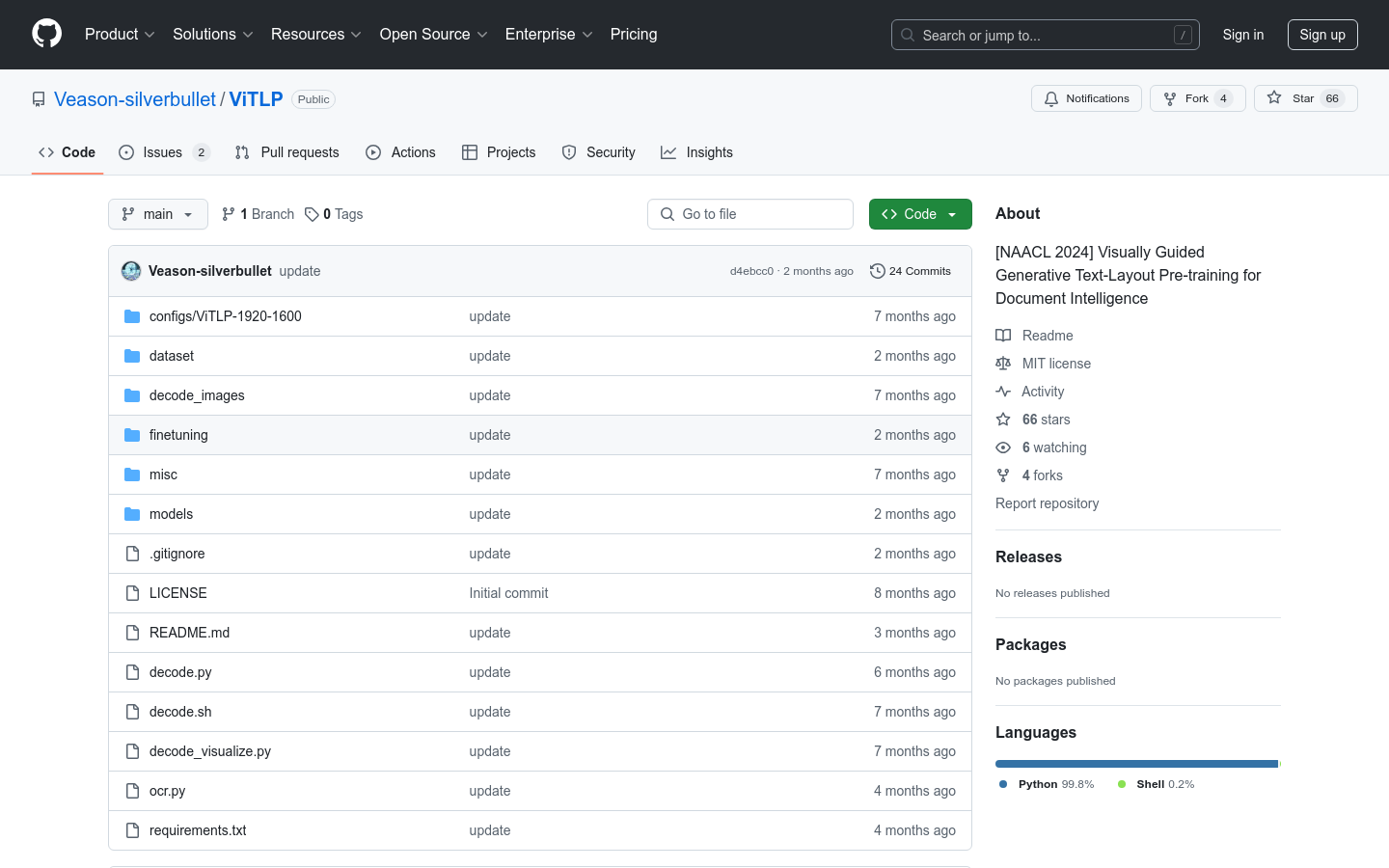The height and width of the screenshot is (868, 1389).
Task: Expand the Open Source menu
Action: (x=433, y=35)
